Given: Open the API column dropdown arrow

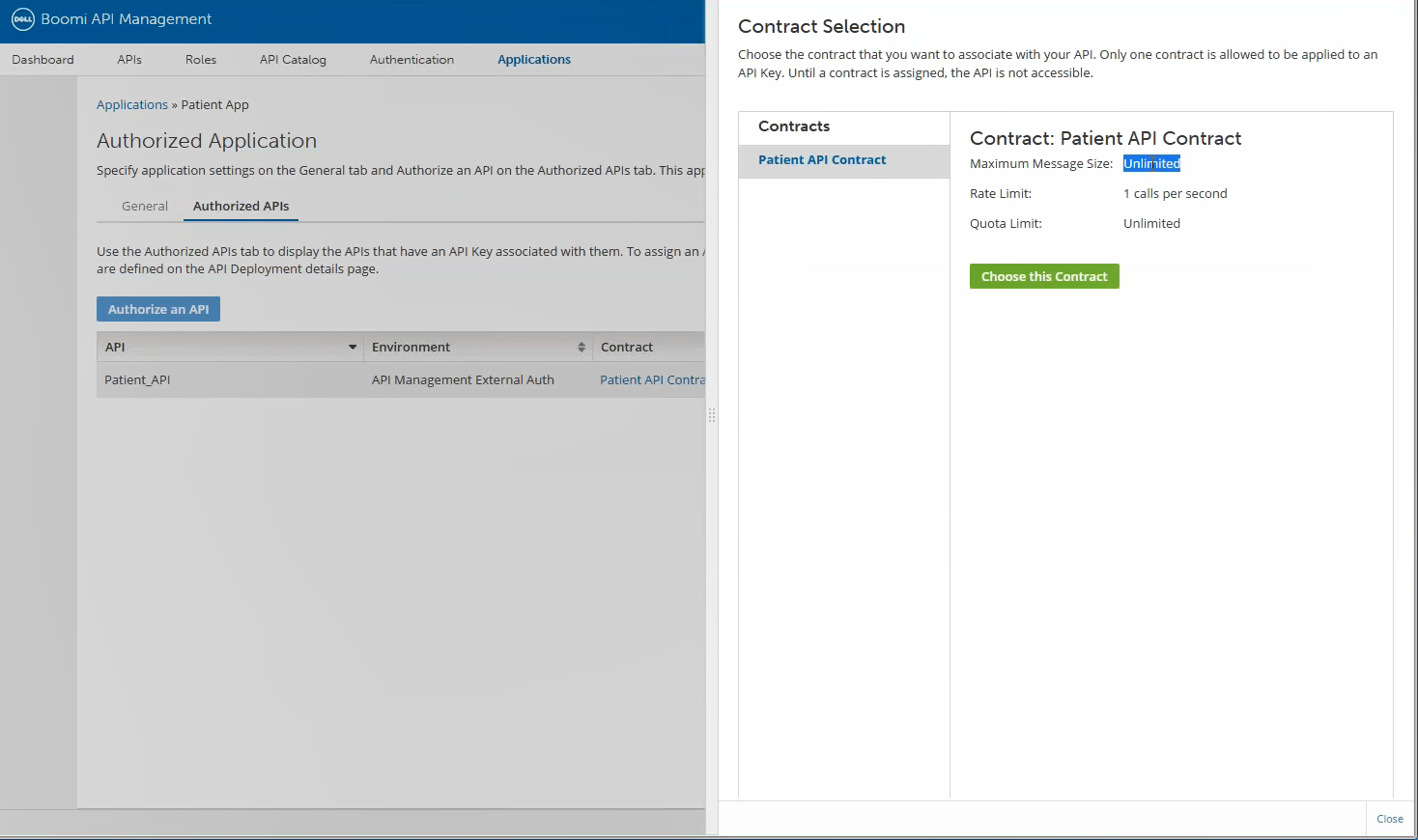Looking at the screenshot, I should click(x=353, y=347).
